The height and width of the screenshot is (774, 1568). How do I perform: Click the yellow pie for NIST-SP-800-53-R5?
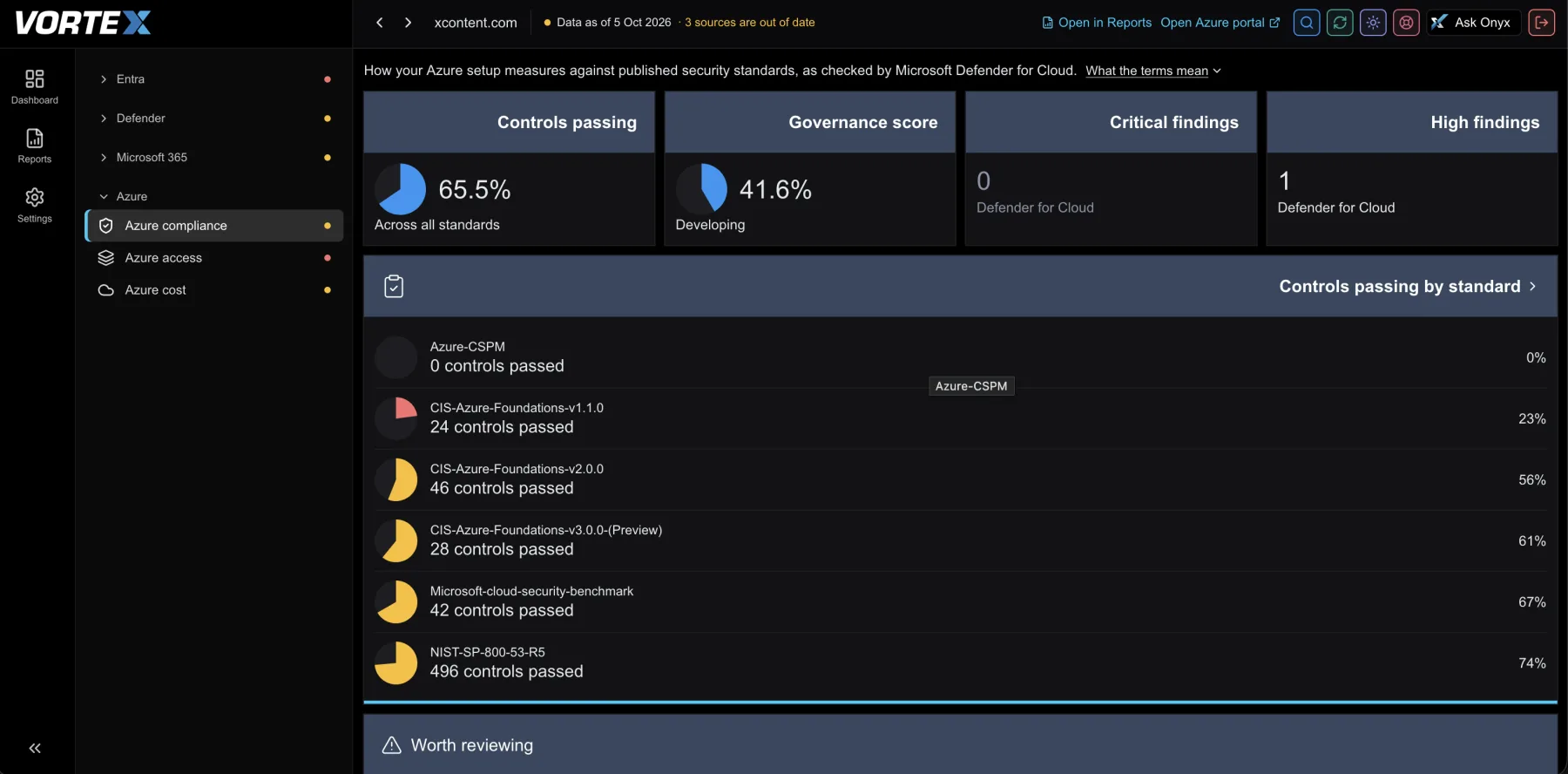pos(396,663)
